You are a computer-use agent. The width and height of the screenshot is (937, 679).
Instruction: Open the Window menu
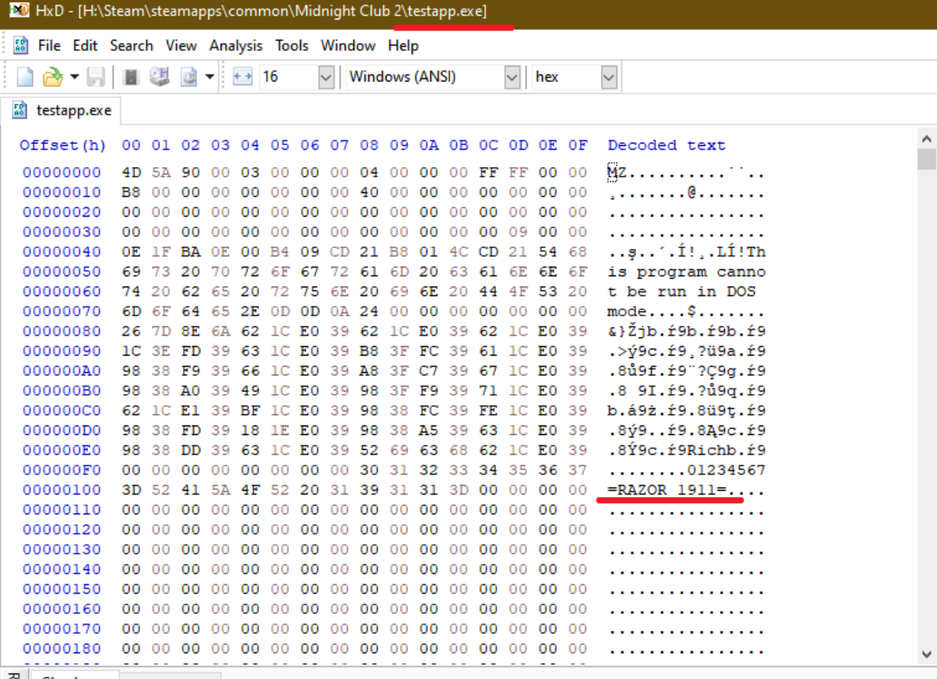click(348, 46)
